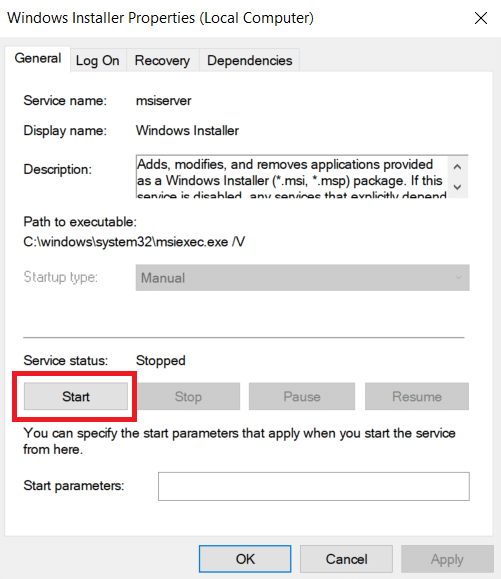Click the Startup type dropdown chevron arrow
501x579 pixels.
(458, 277)
